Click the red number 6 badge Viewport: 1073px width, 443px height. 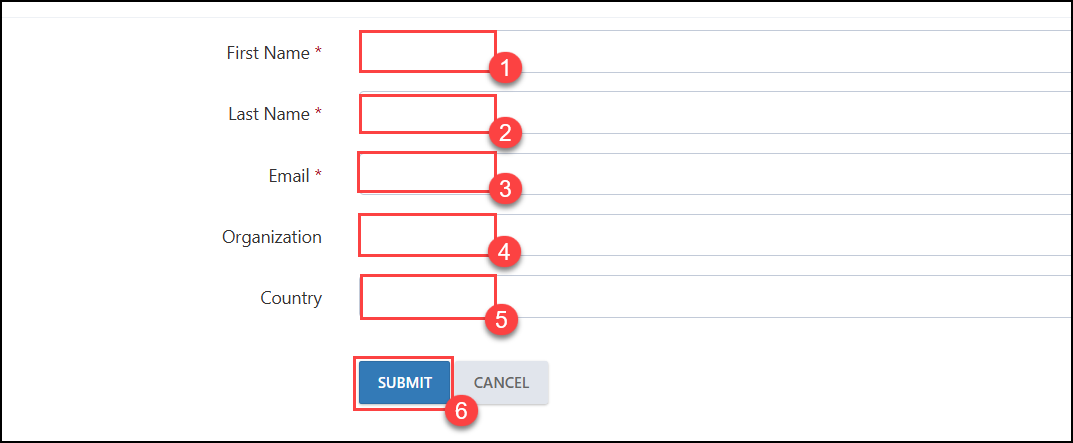[x=461, y=410]
